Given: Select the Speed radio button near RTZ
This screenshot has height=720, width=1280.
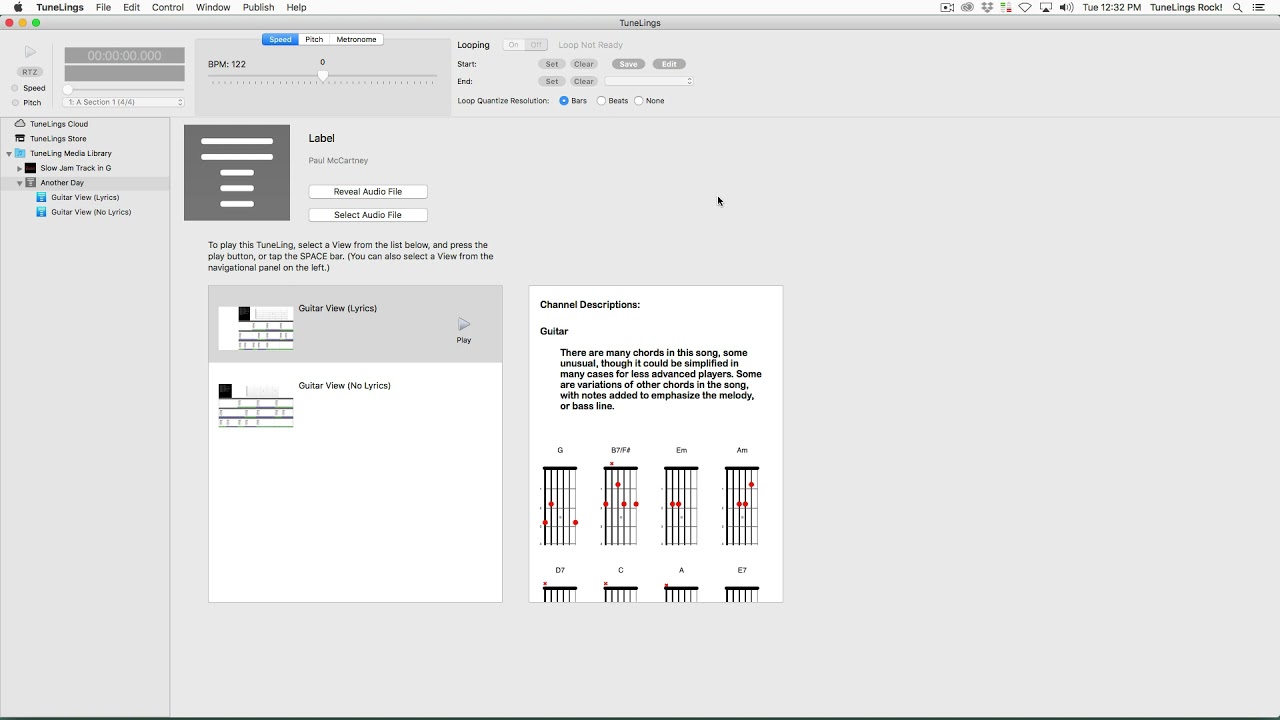Looking at the screenshot, I should coord(15,88).
